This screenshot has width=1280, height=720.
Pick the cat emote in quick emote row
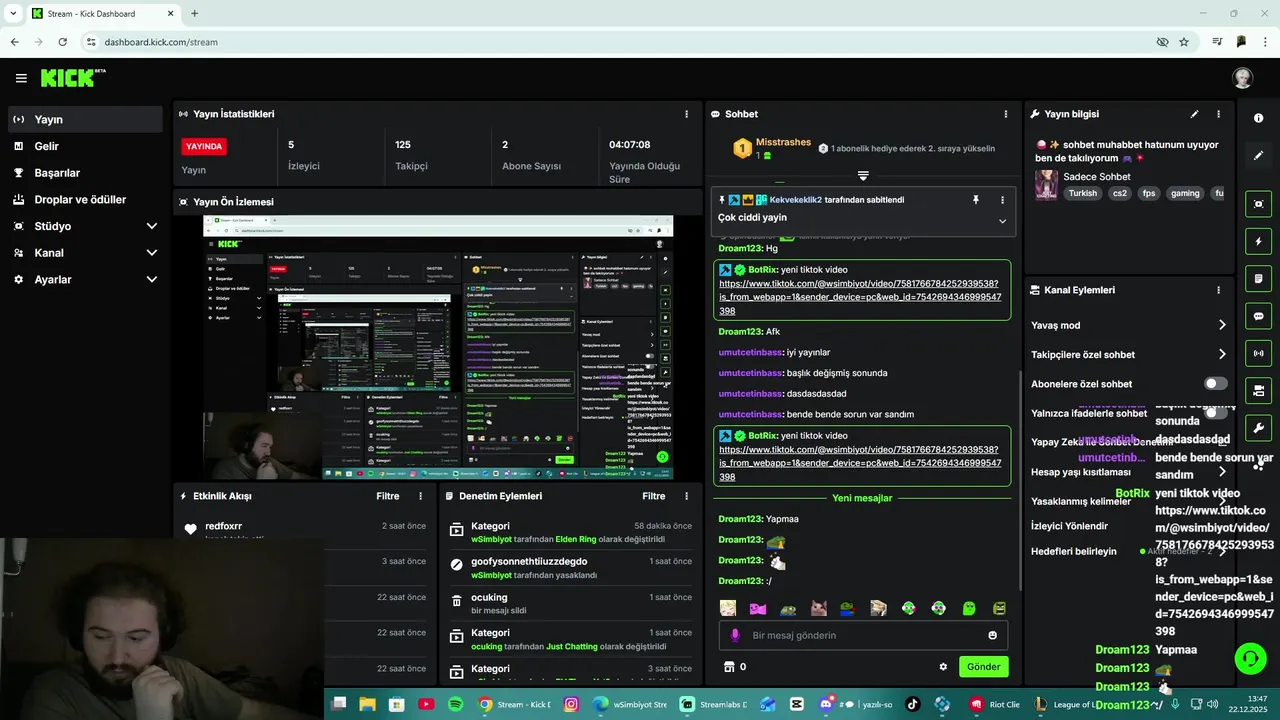pyautogui.click(x=818, y=608)
